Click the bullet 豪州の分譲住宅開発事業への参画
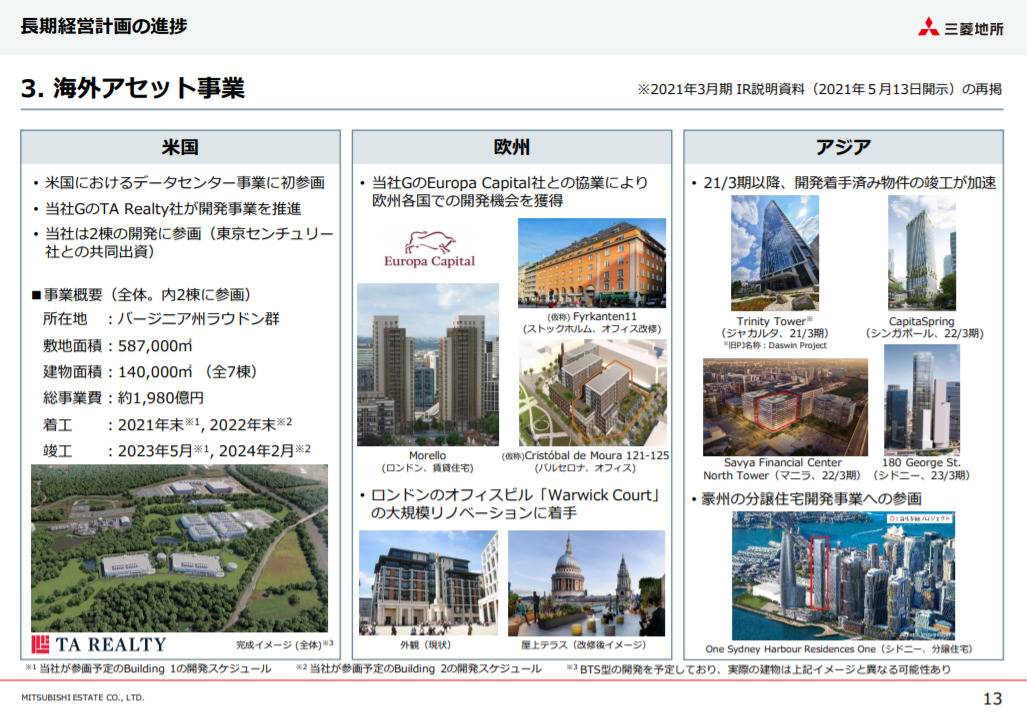Image resolution: width=1027 pixels, height=712 pixels. [x=807, y=499]
